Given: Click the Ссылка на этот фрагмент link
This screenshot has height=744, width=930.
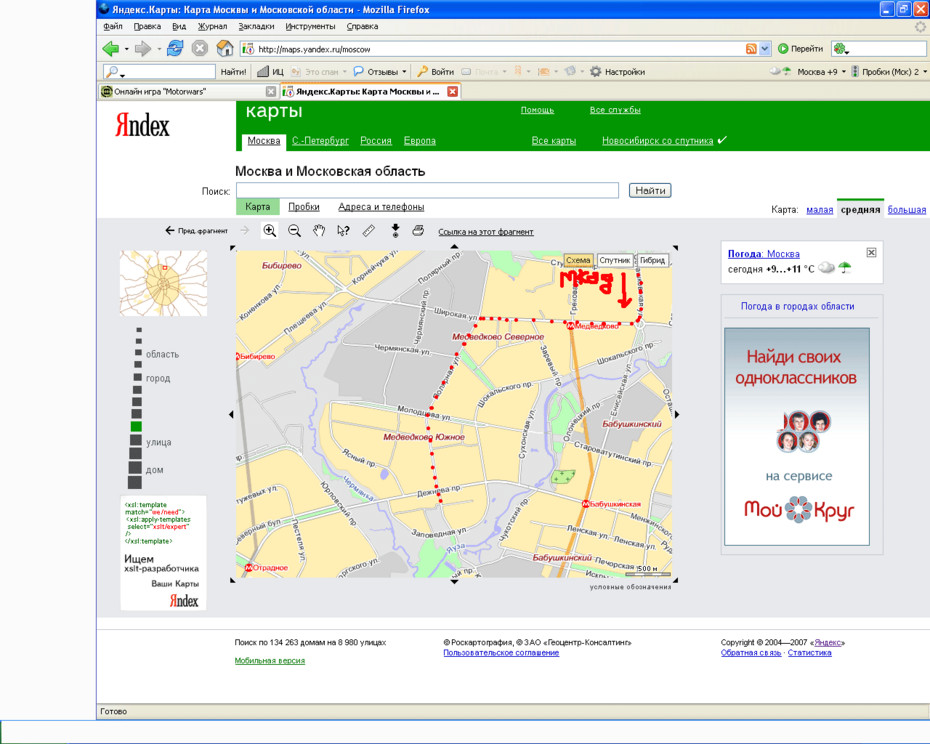Looking at the screenshot, I should coord(486,232).
